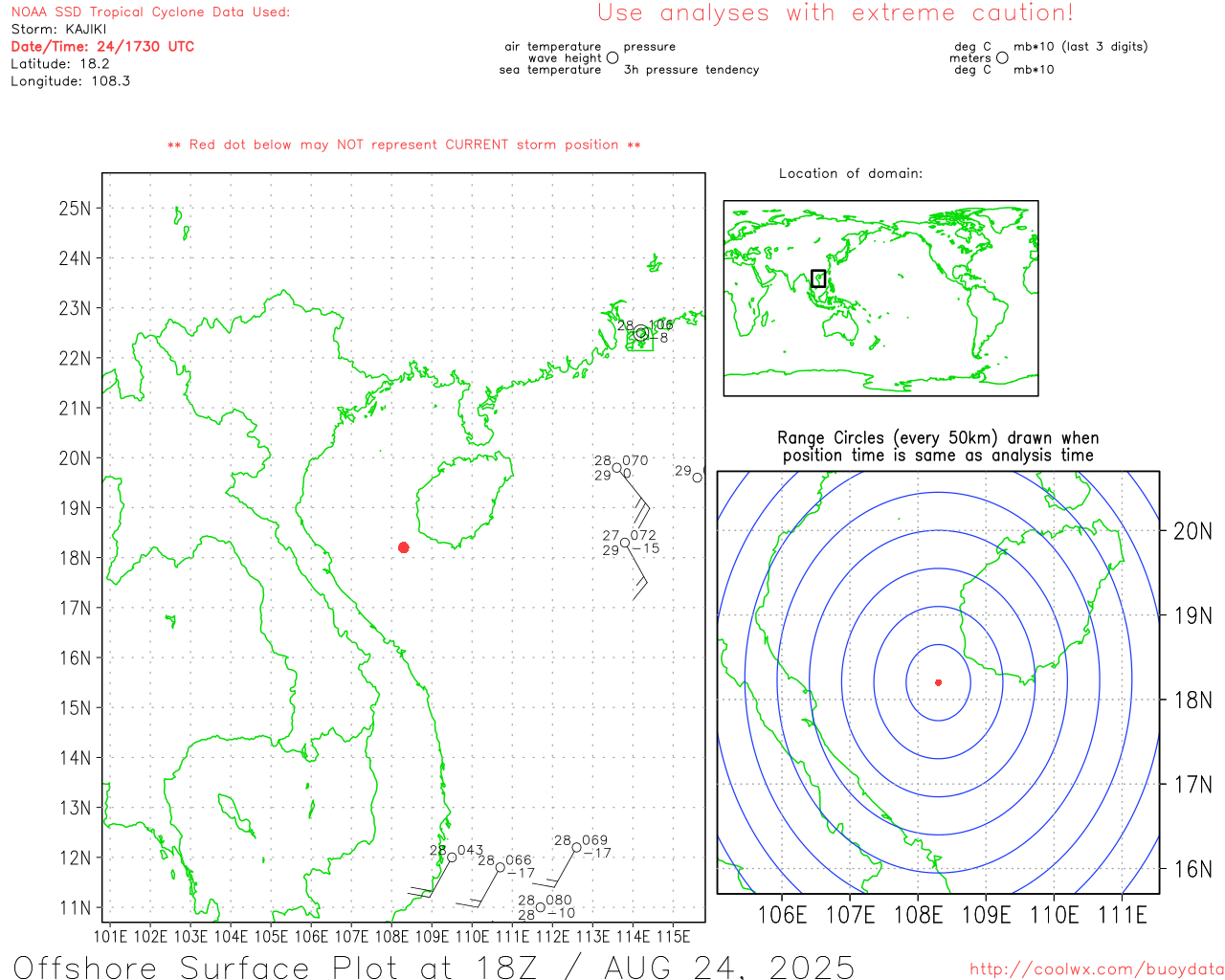Click the 108E longitude label on main map
This screenshot has height=980, width=1225.
pos(392,936)
